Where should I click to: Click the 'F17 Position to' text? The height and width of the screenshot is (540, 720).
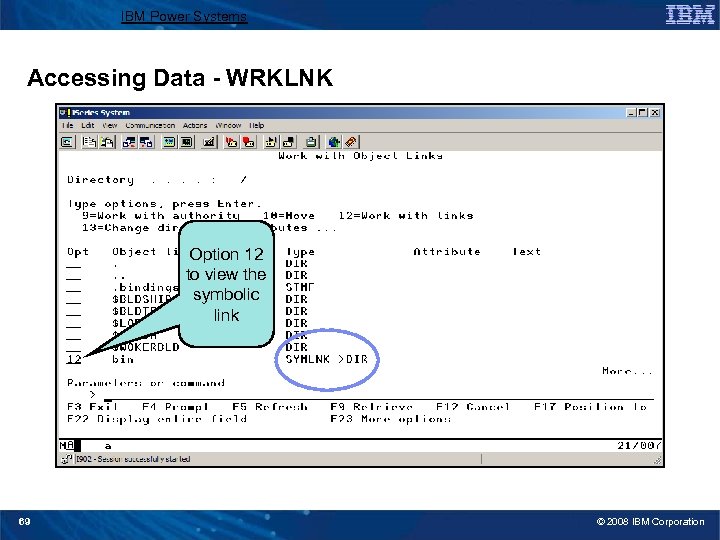point(591,407)
